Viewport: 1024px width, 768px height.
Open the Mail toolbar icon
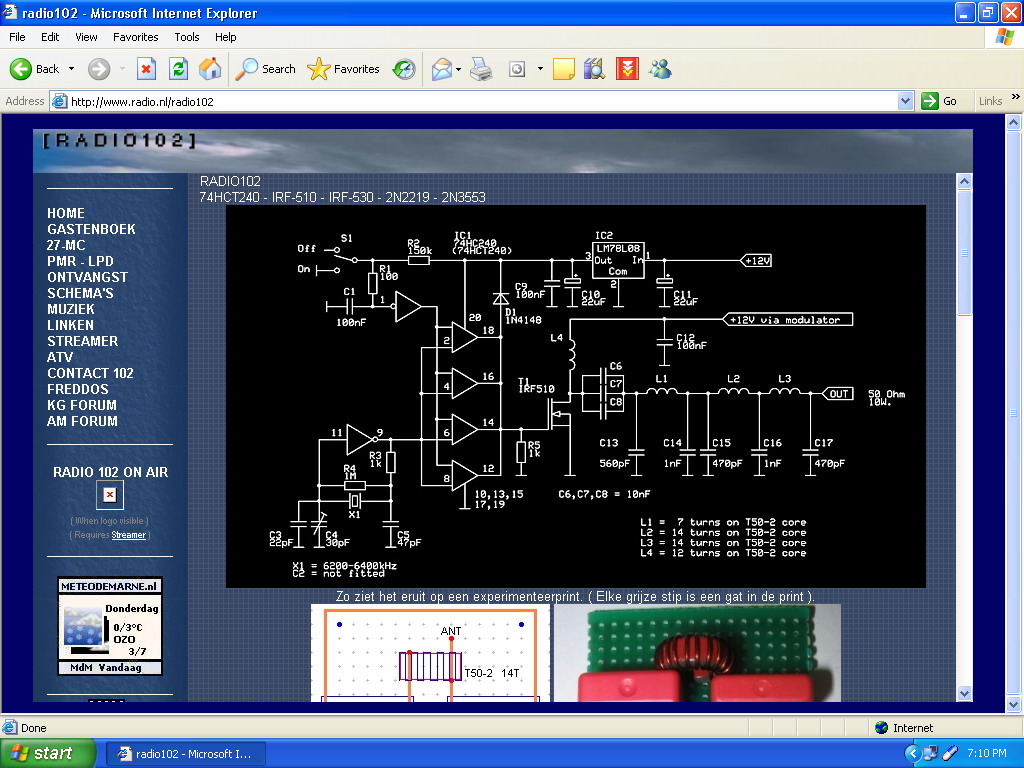[441, 69]
